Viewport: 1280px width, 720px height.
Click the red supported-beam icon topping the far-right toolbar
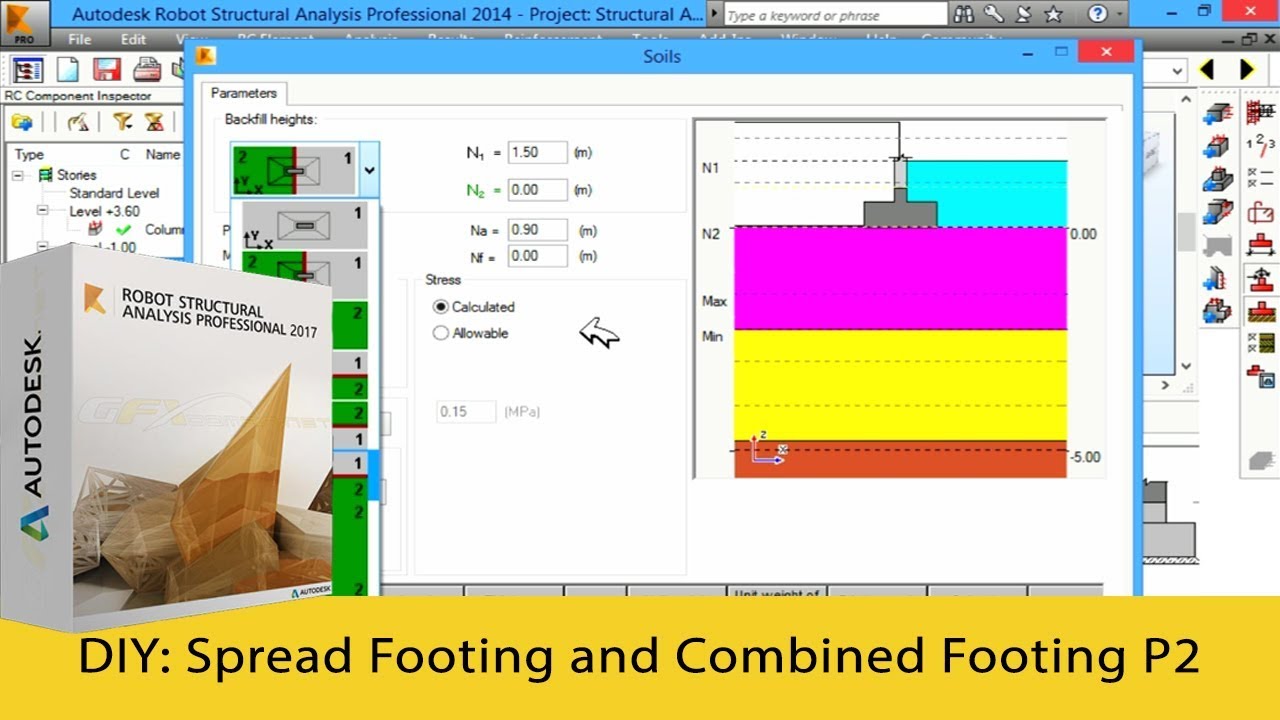(x=1260, y=112)
